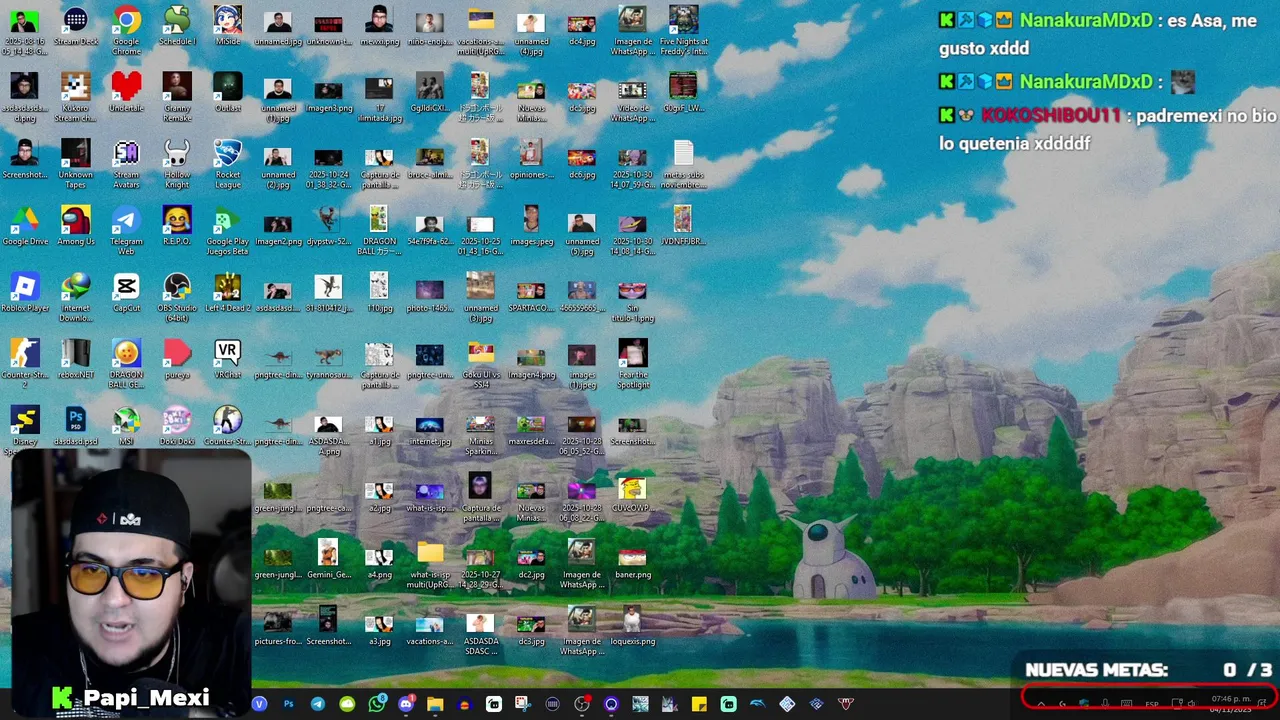Select the Rocket League icon

[228, 164]
